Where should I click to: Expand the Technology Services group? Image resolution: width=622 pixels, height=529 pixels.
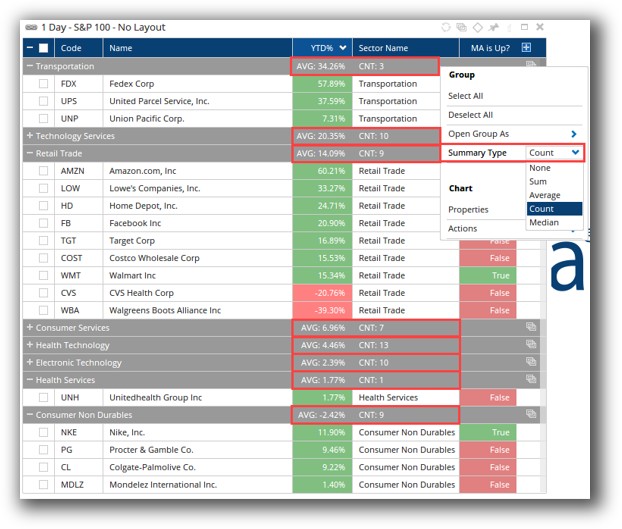(30, 136)
